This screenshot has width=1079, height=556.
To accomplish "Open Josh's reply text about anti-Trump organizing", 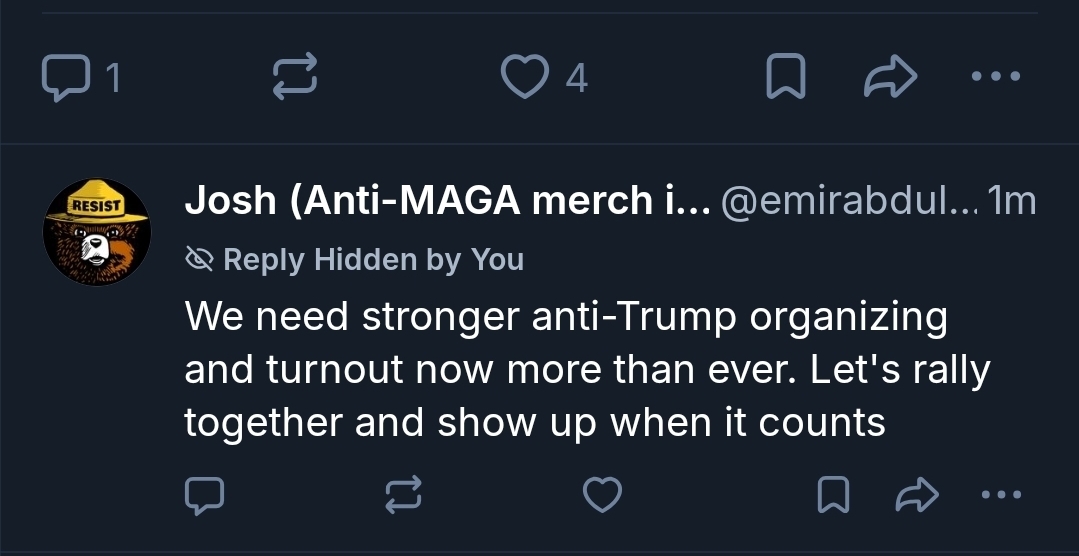I will (x=586, y=370).
